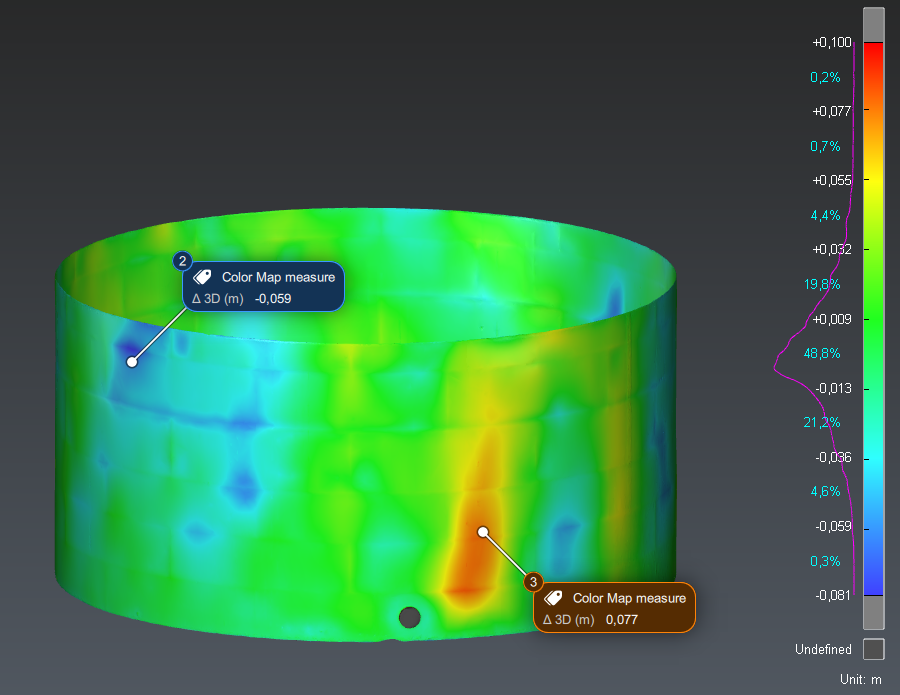The image size is (900, 695).
Task: Grab the top gray handle of color scale
Action: coord(873,25)
